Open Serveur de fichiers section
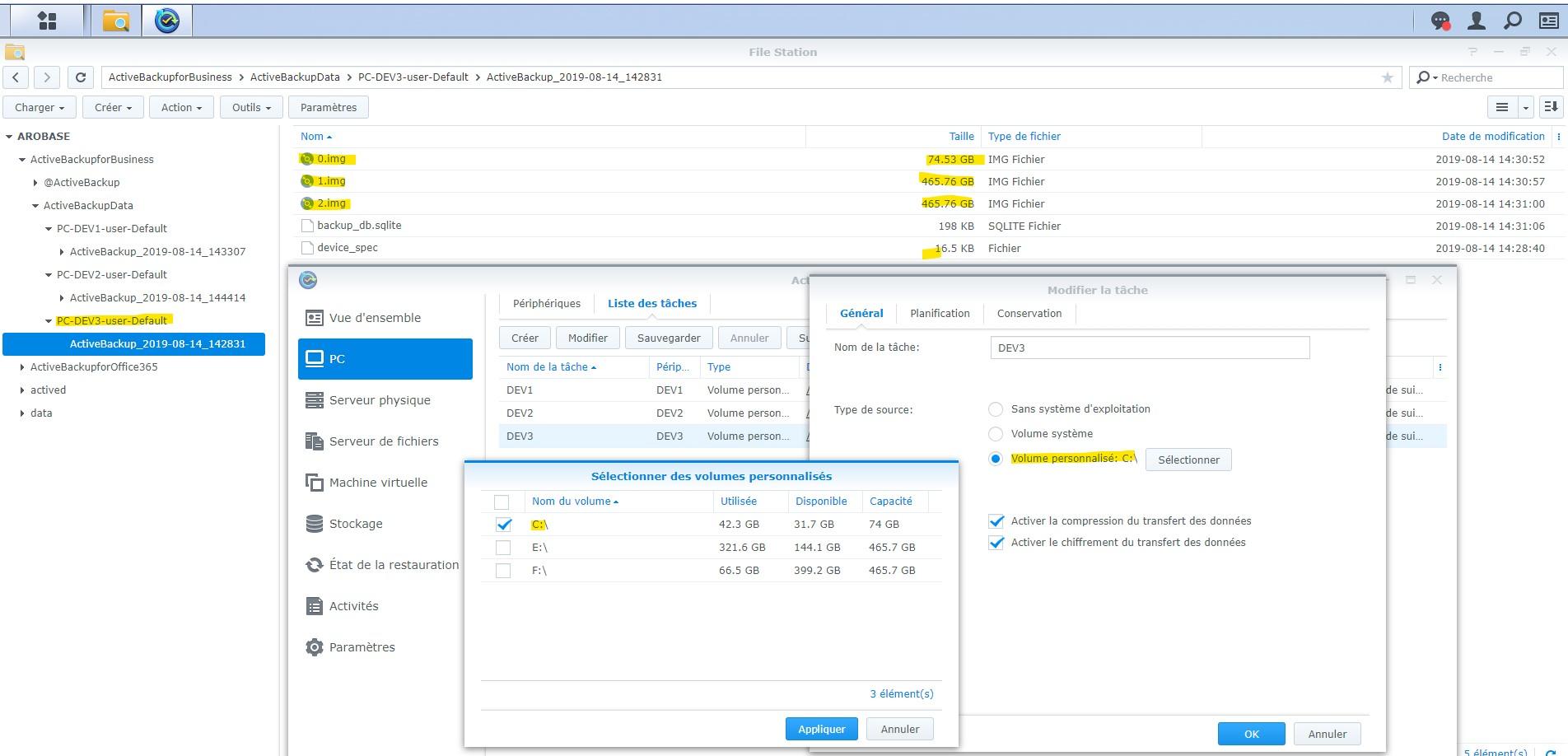The width and height of the screenshot is (1568, 756). (385, 441)
